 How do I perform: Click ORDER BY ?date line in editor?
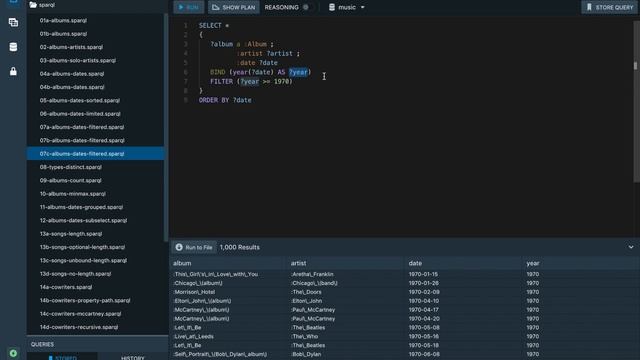pyautogui.click(x=225, y=100)
